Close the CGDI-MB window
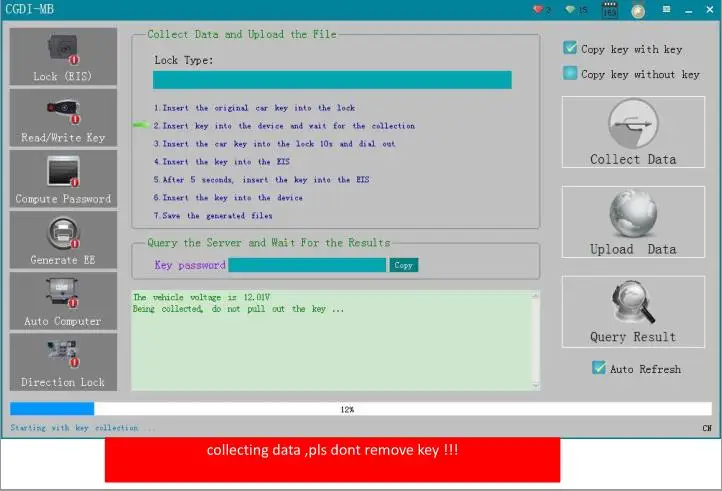This screenshot has height=491, width=722. point(710,9)
